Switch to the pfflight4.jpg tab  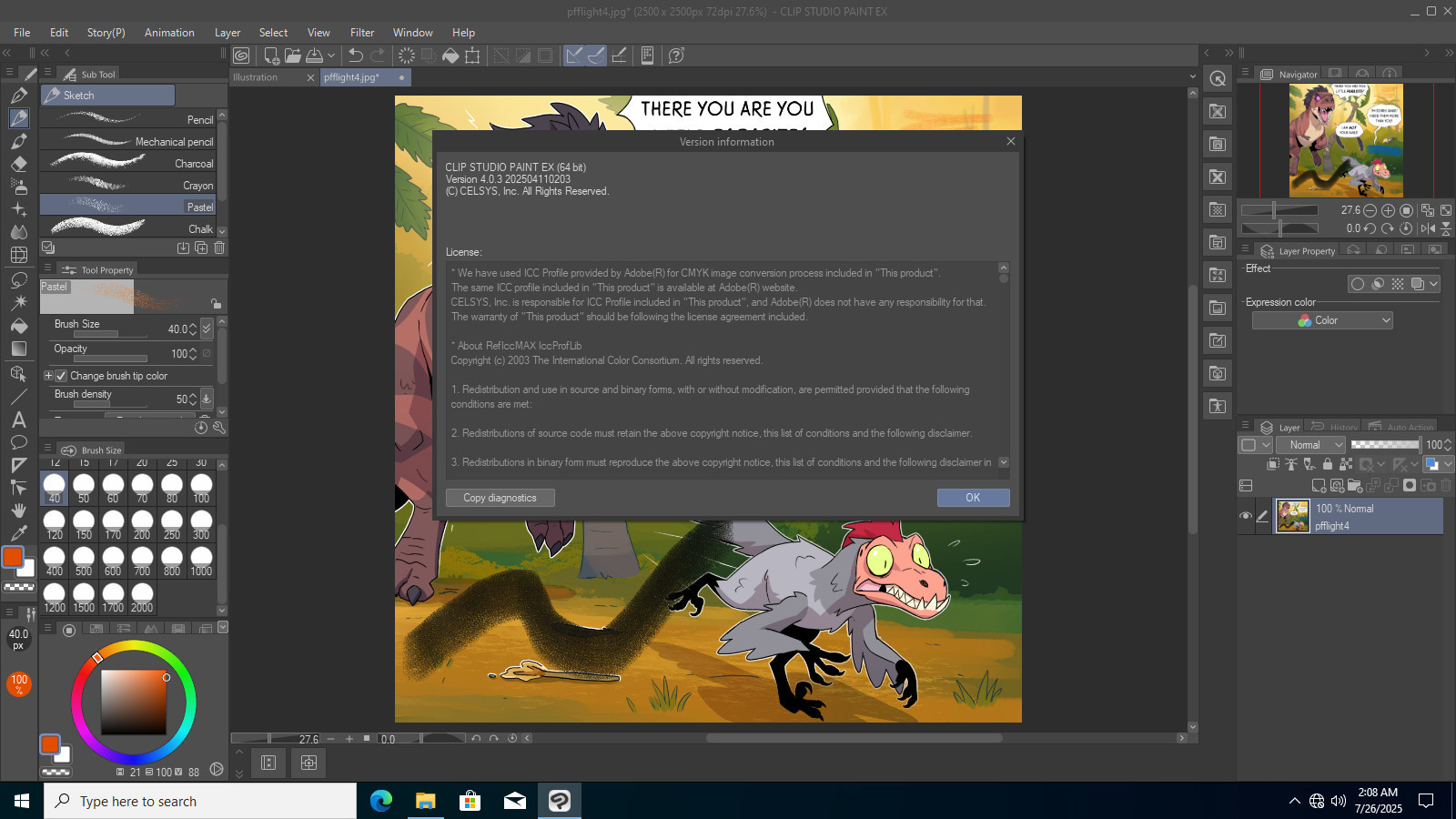point(366,77)
